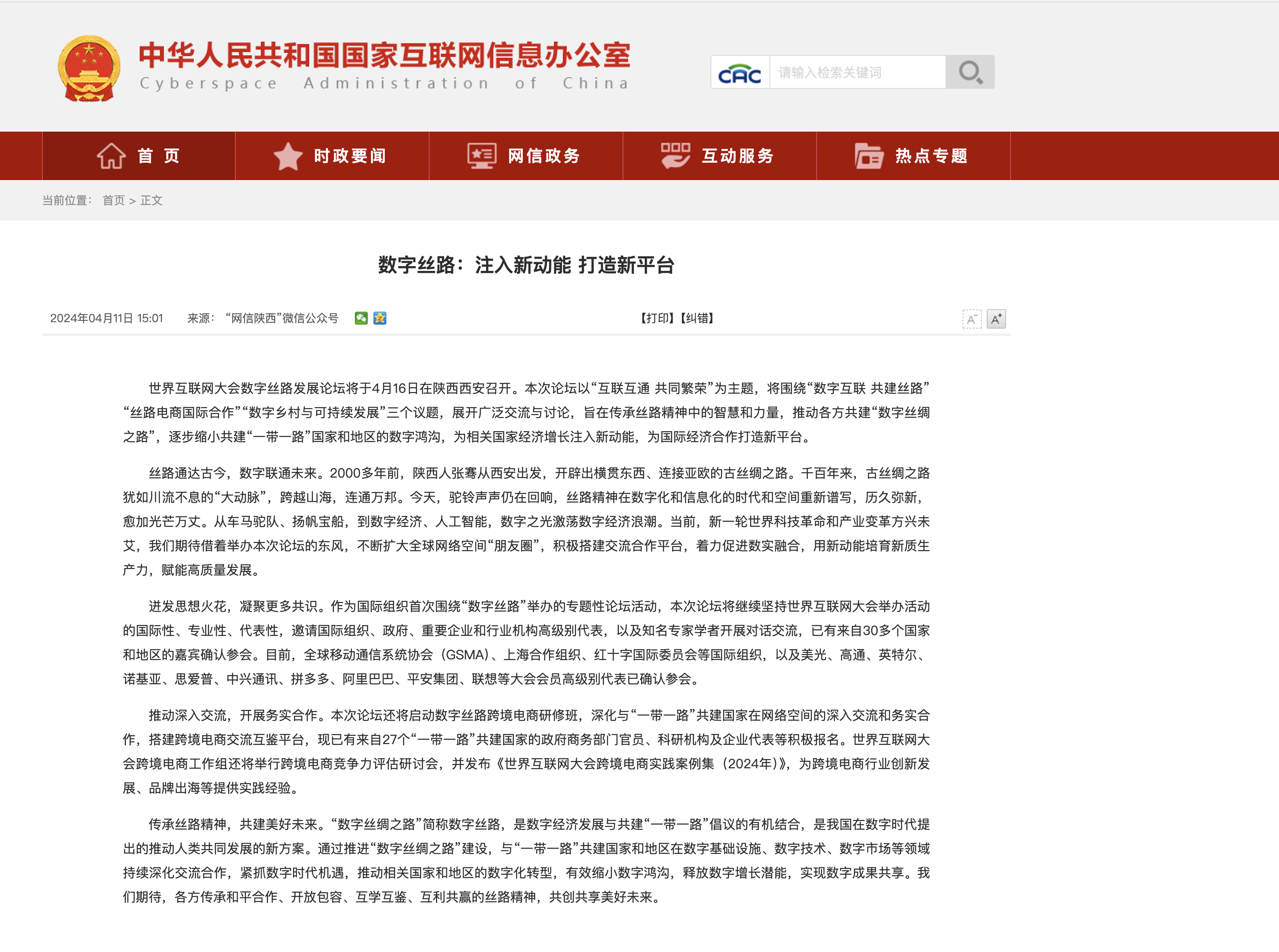The width and height of the screenshot is (1279, 952).
Task: Click the monitor icon in 网信政务 tab
Action: (482, 156)
